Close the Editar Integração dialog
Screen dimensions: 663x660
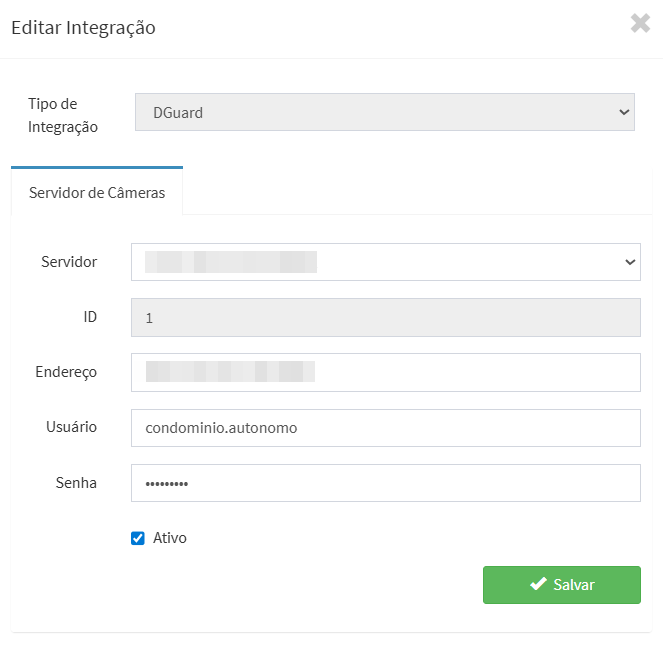[640, 24]
